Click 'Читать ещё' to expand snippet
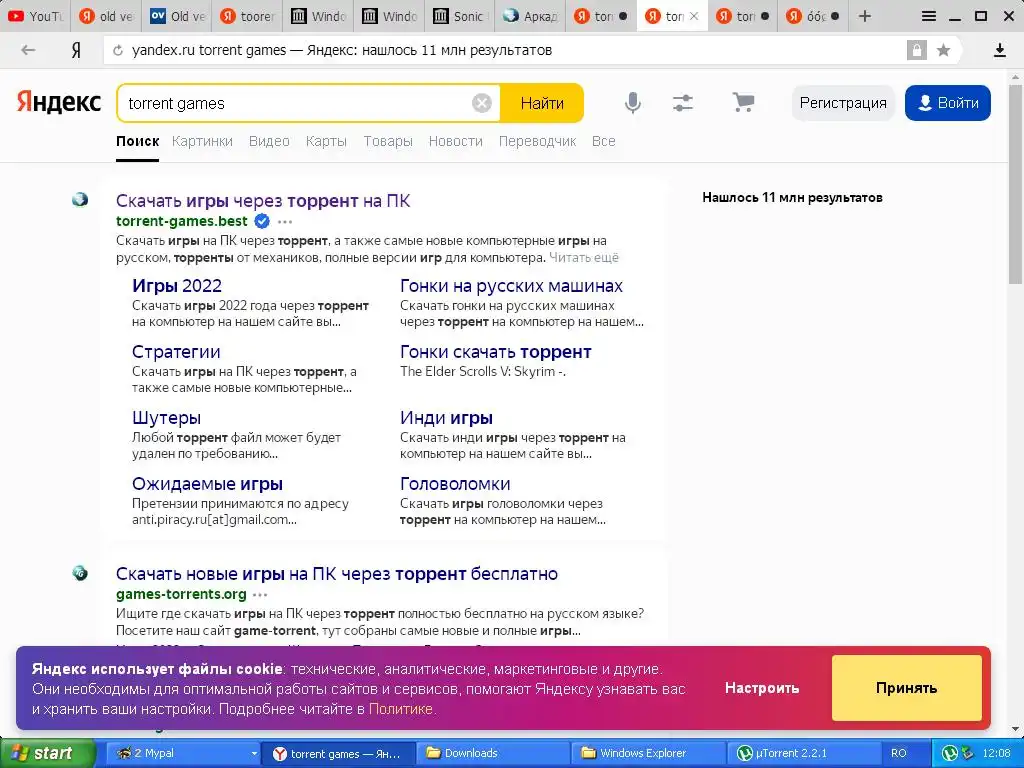The width and height of the screenshot is (1024, 768). 584,257
